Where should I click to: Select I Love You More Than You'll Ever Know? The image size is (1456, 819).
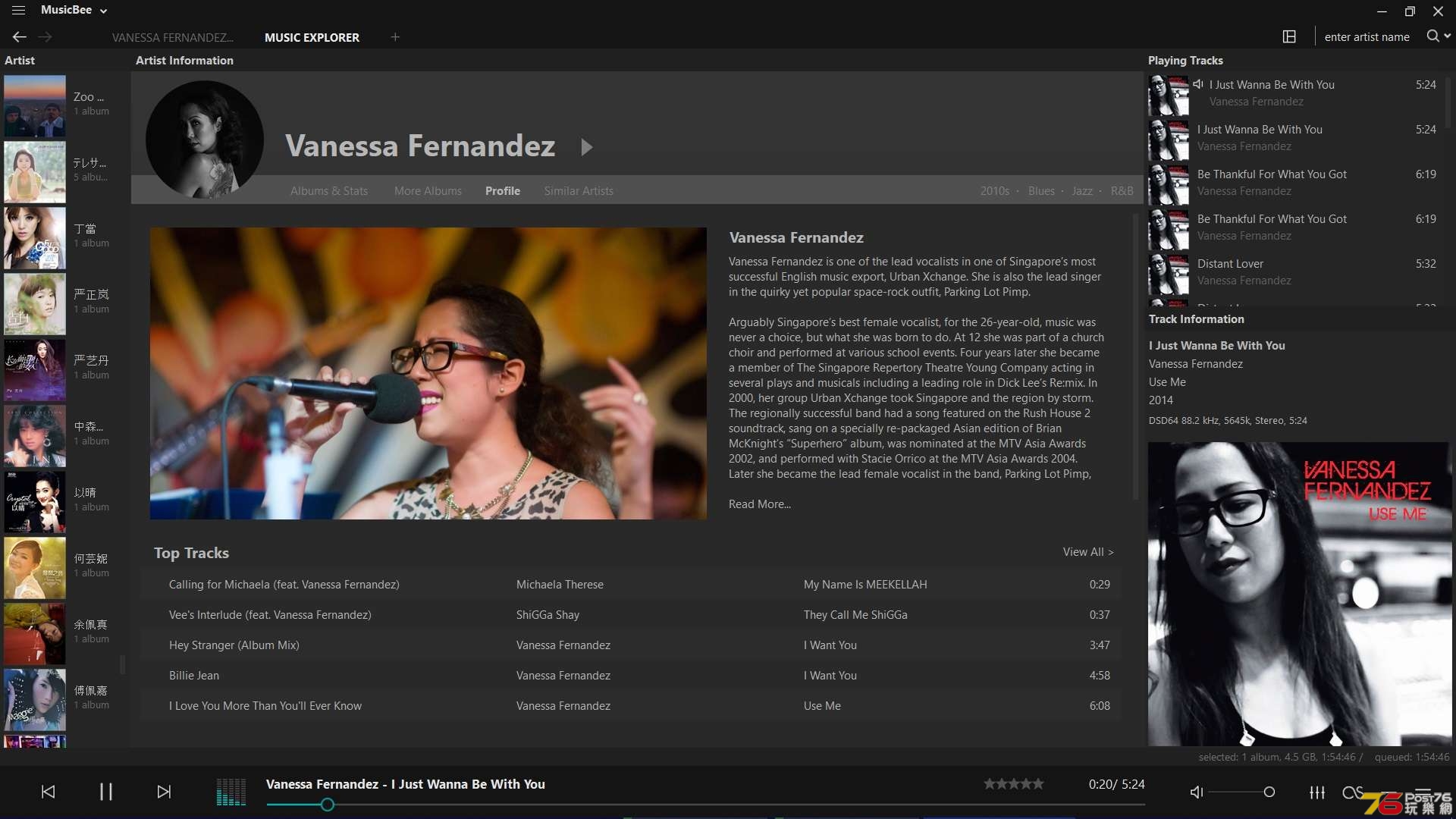(630, 706)
